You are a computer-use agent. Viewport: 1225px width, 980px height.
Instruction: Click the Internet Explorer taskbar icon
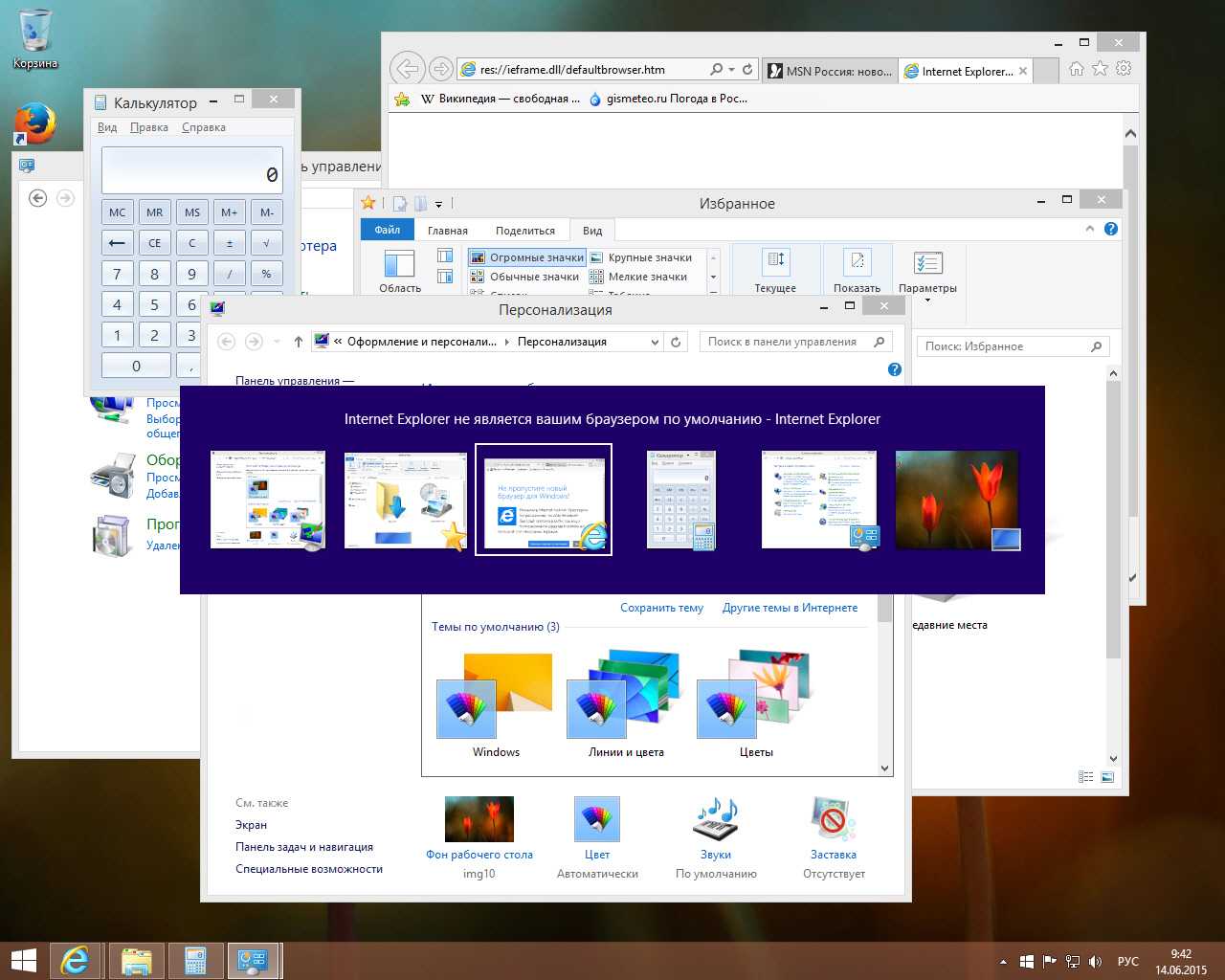click(x=75, y=960)
